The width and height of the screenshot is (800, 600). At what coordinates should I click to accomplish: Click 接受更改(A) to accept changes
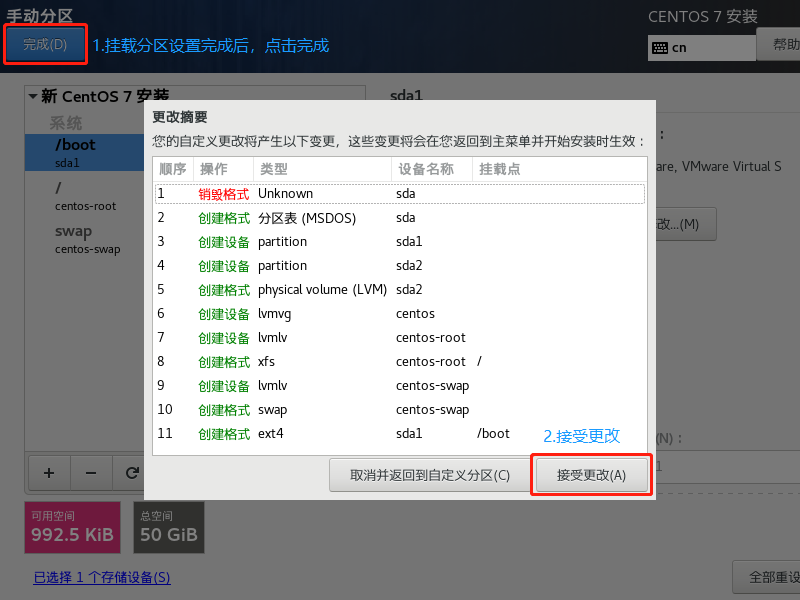coord(592,475)
